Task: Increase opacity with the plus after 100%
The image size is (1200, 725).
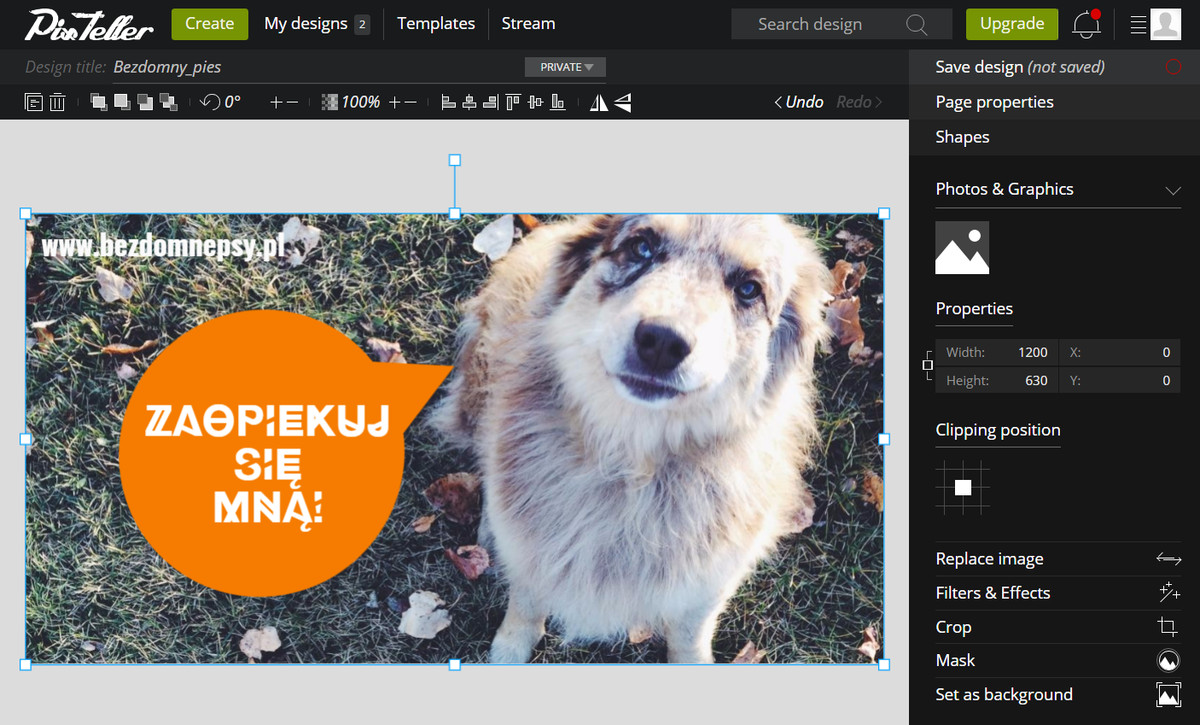Action: [x=395, y=102]
